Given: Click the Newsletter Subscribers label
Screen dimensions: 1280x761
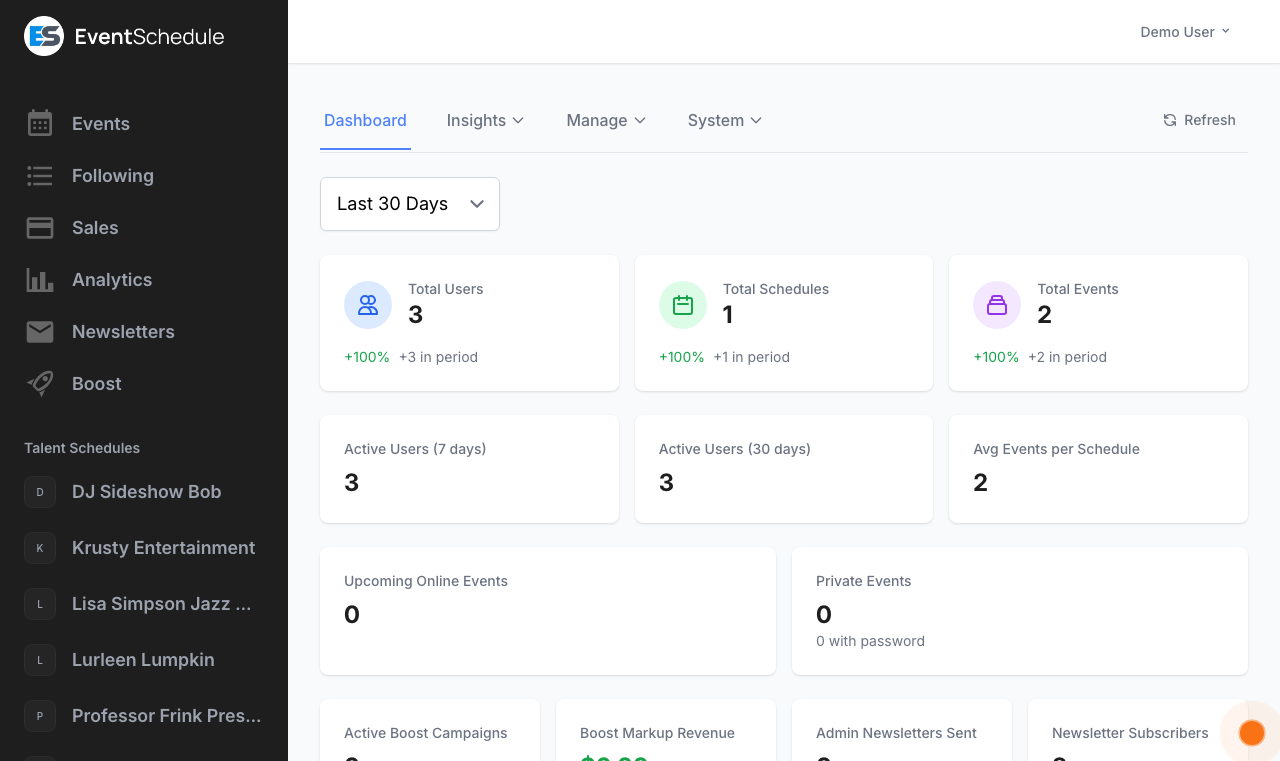Looking at the screenshot, I should [1130, 733].
